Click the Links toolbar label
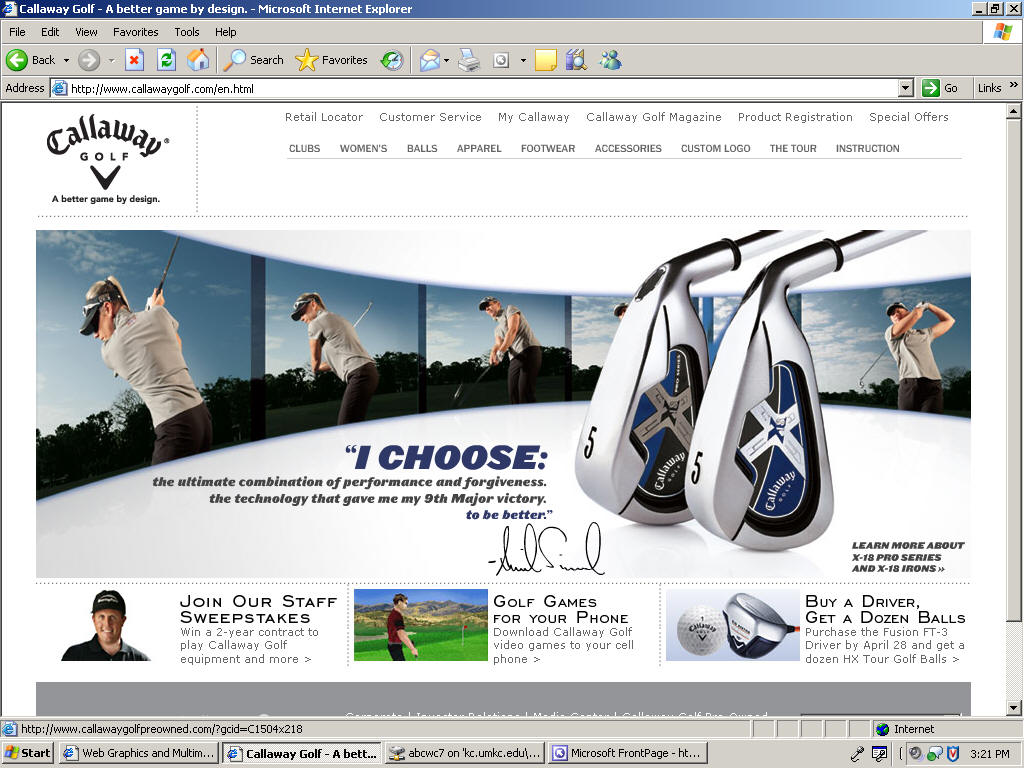Screen dimensions: 1024x768 tap(989, 88)
